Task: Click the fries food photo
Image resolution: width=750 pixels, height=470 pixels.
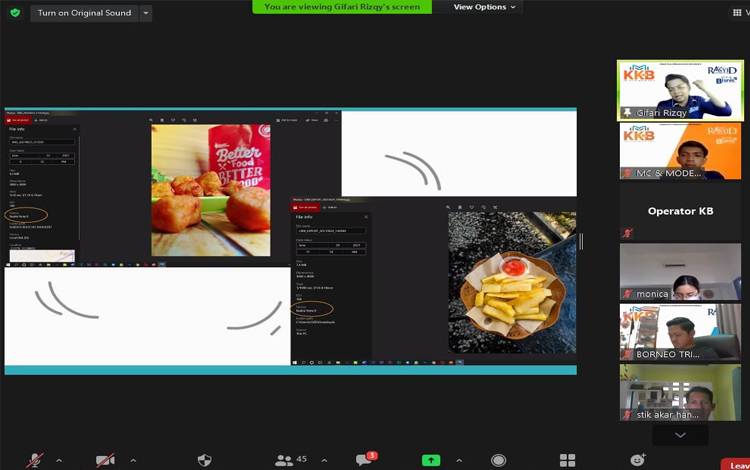Action: [512, 283]
